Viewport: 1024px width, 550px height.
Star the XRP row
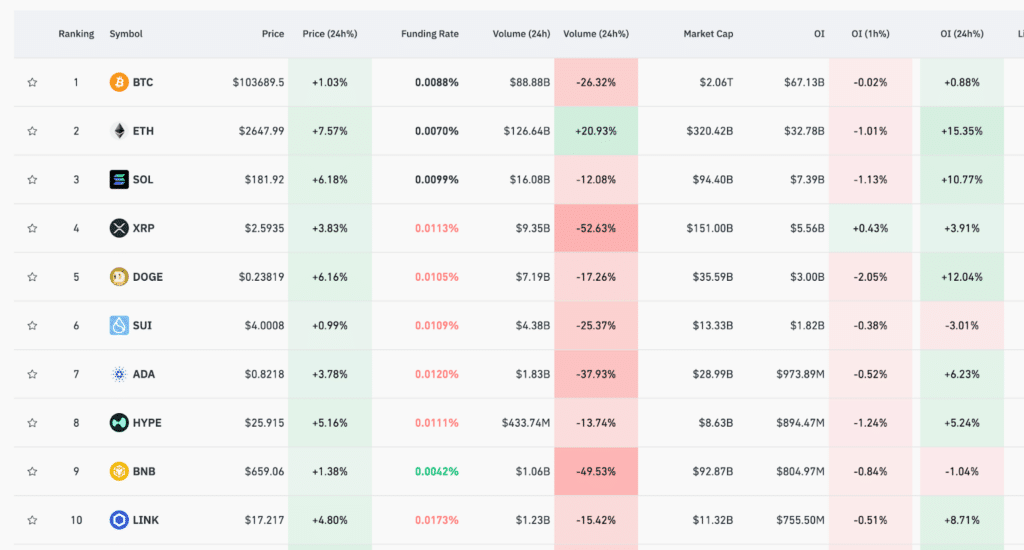pyautogui.click(x=32, y=229)
